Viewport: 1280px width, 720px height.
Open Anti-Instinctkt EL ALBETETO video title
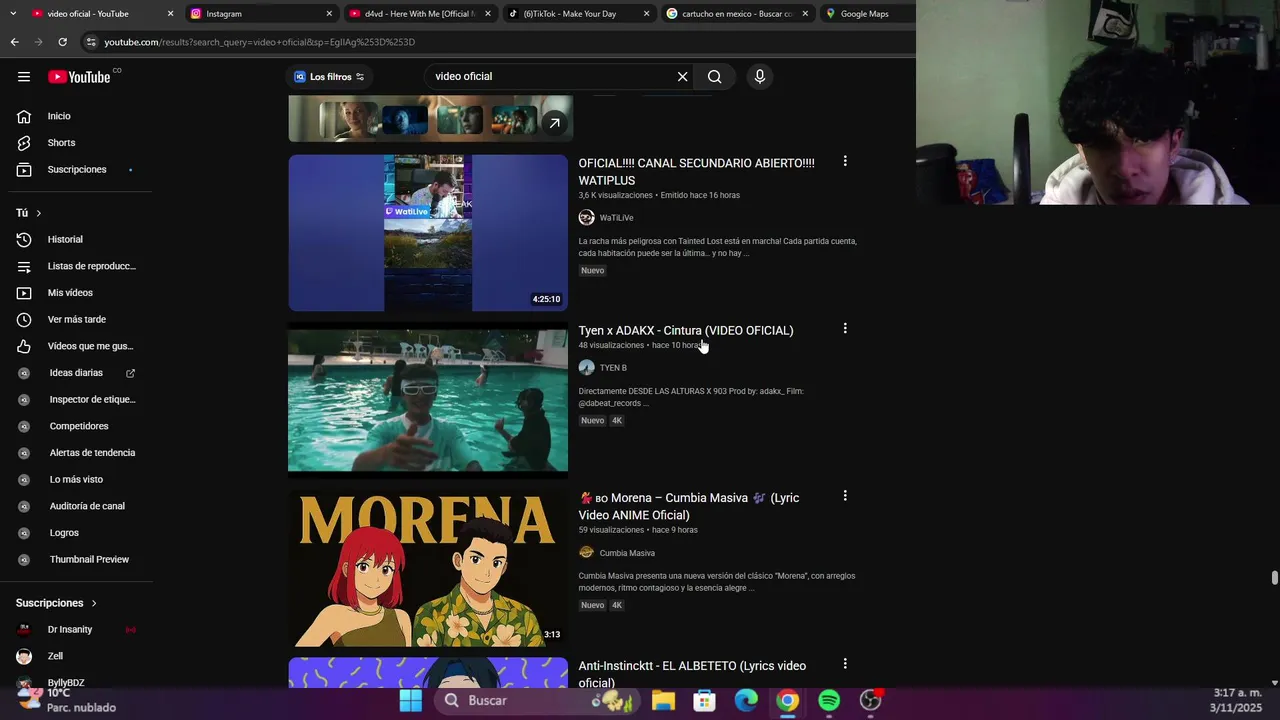pyautogui.click(x=692, y=674)
